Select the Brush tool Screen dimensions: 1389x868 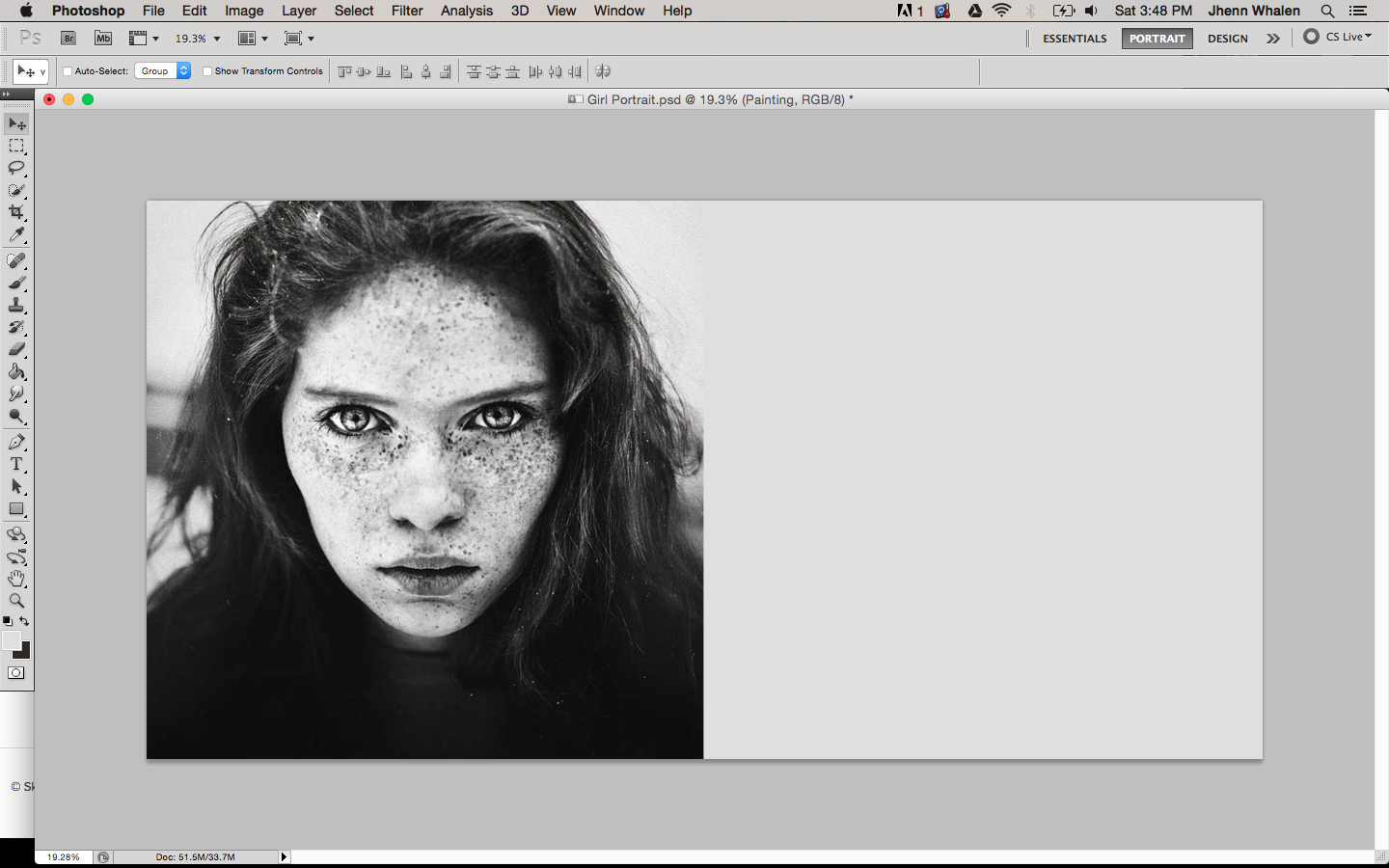click(x=16, y=283)
